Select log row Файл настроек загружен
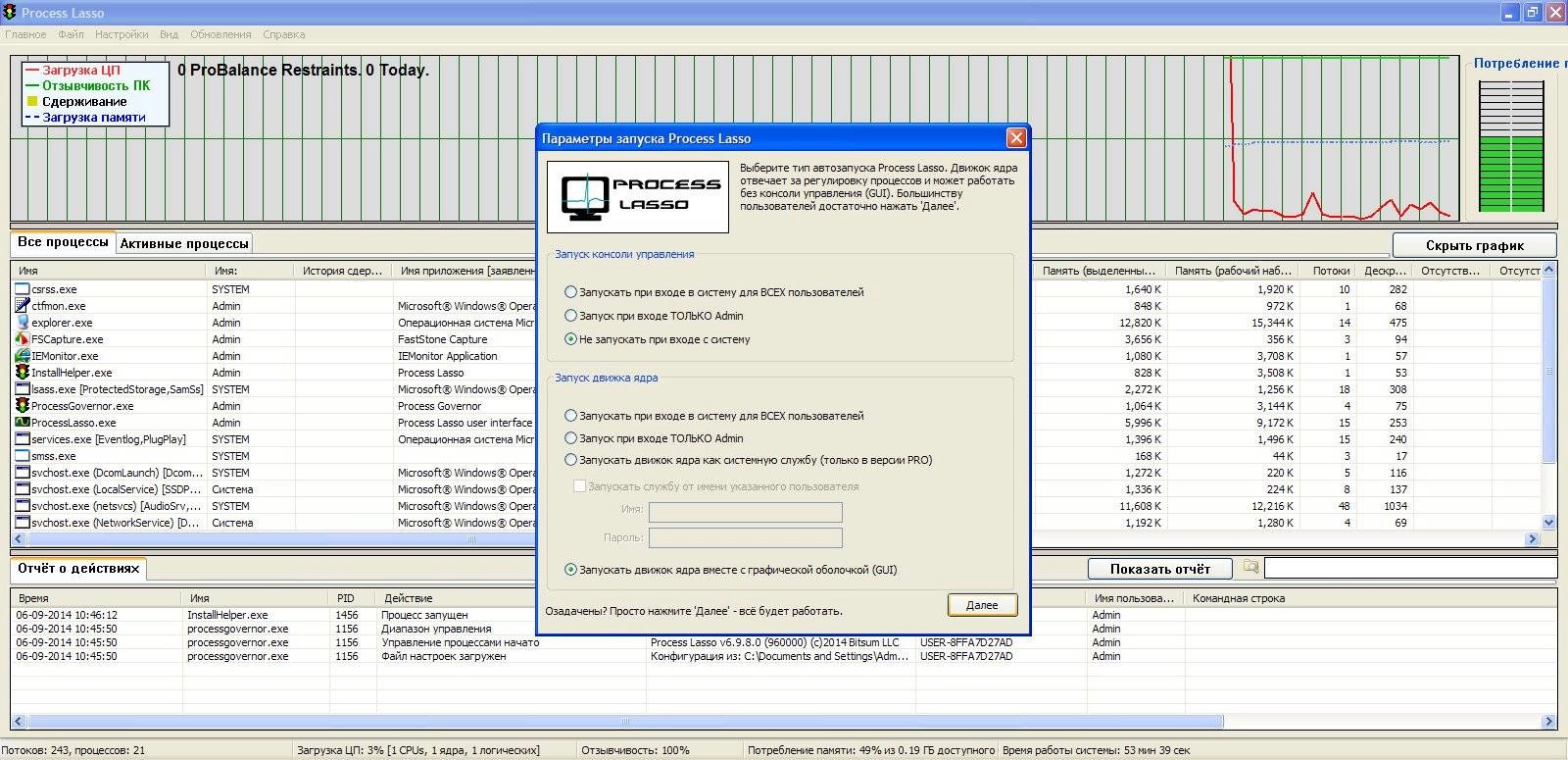Image resolution: width=1568 pixels, height=760 pixels. [x=443, y=656]
